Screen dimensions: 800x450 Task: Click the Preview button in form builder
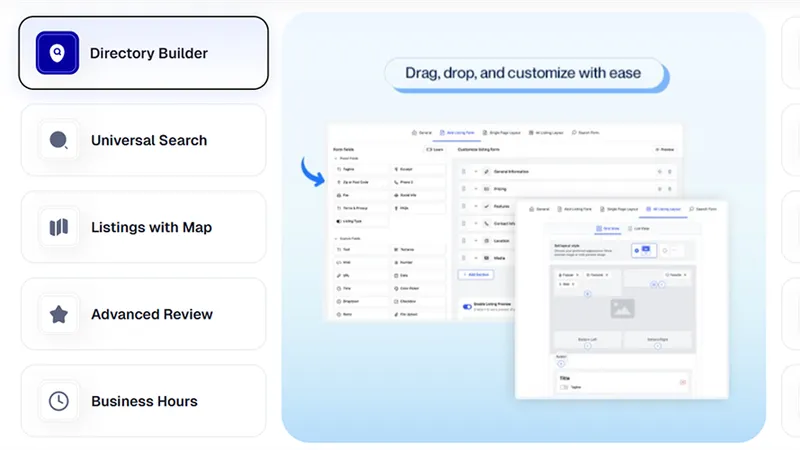point(664,149)
